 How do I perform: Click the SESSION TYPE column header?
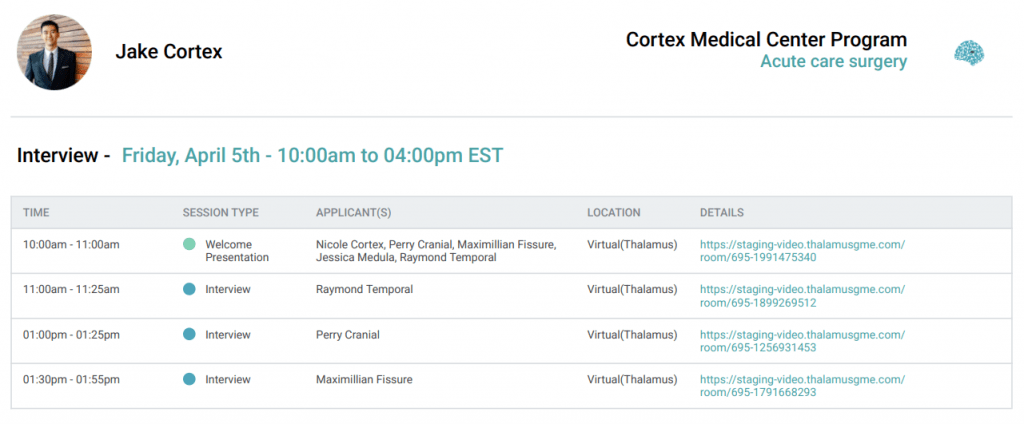point(220,212)
